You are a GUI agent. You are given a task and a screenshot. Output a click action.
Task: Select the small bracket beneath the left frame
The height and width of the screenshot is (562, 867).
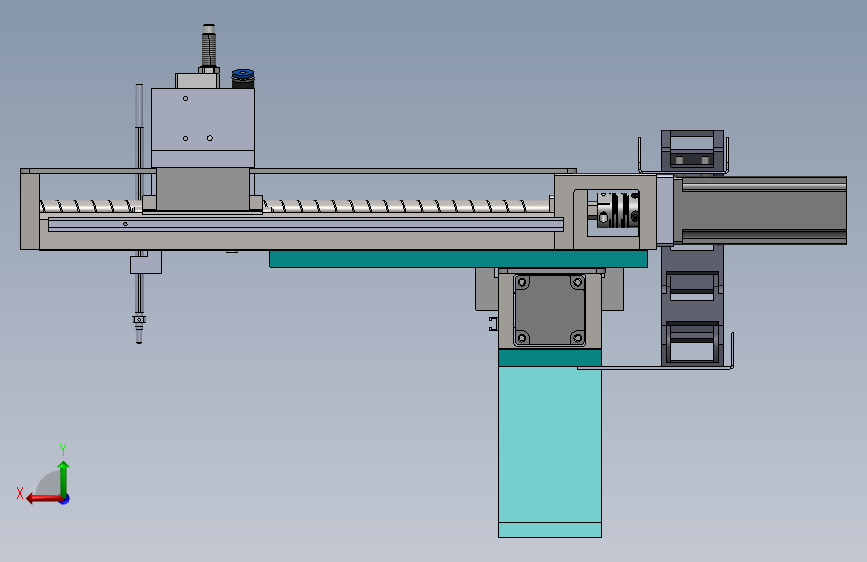click(146, 262)
